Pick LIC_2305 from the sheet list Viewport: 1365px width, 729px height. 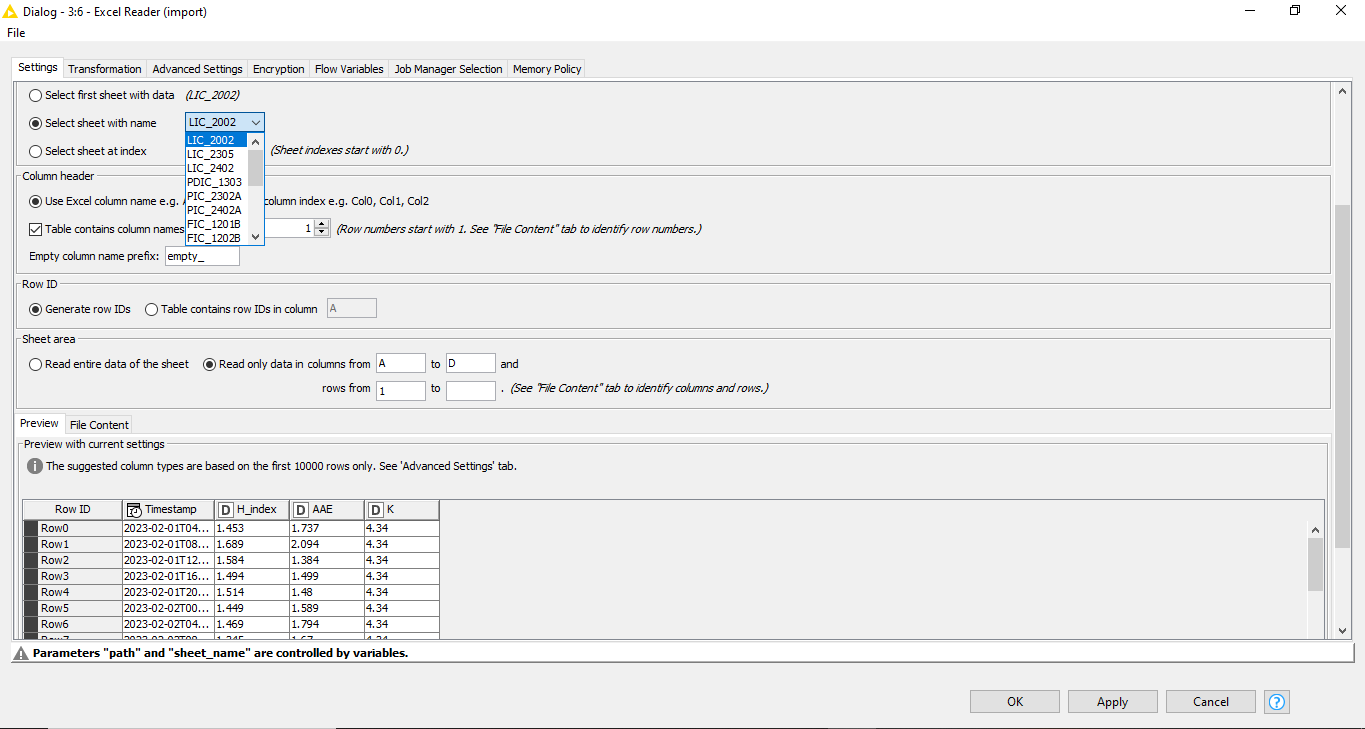click(x=211, y=154)
